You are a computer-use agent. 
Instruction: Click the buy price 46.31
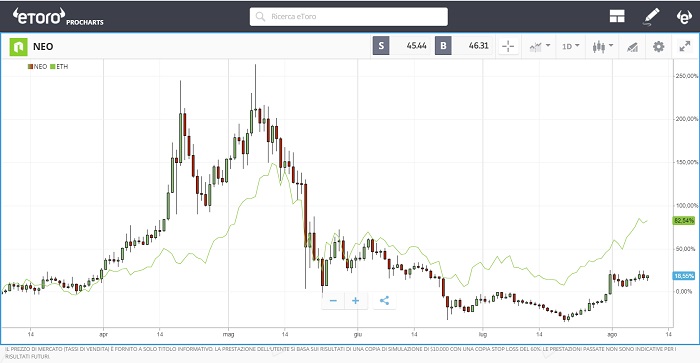[x=478, y=46]
